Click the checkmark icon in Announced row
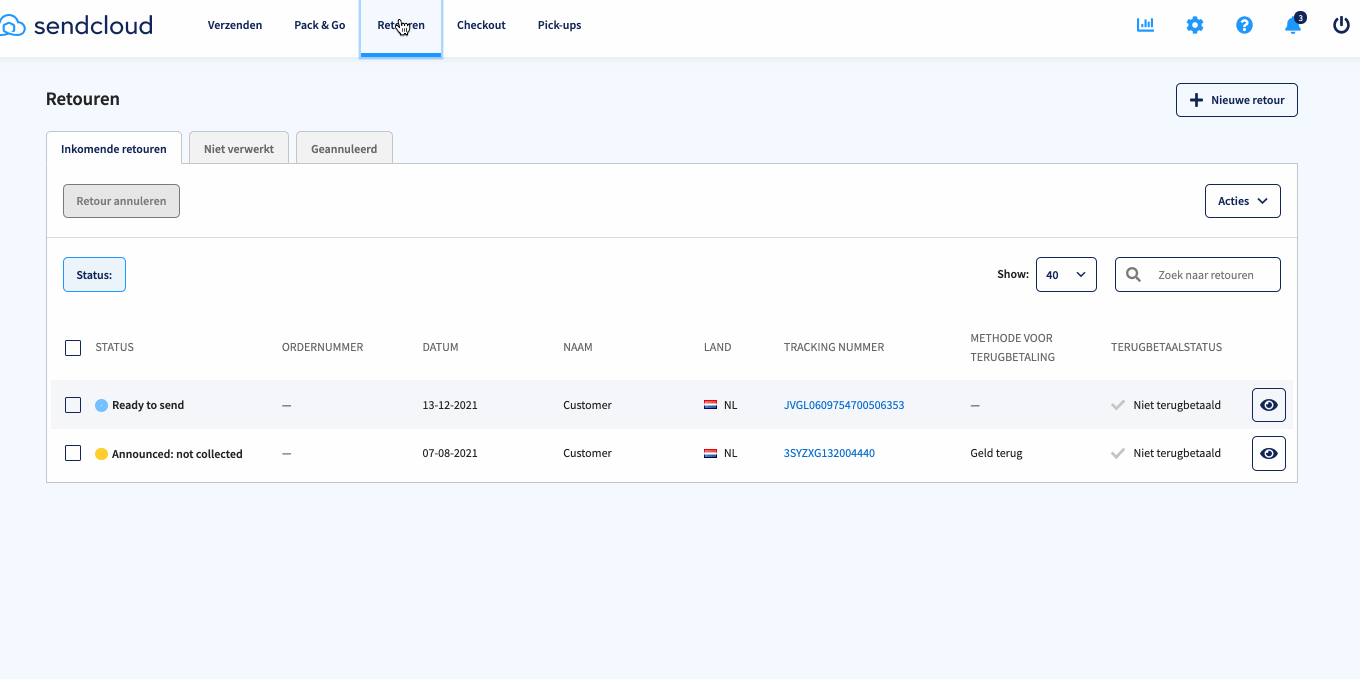The image size is (1360, 679). (x=1118, y=453)
